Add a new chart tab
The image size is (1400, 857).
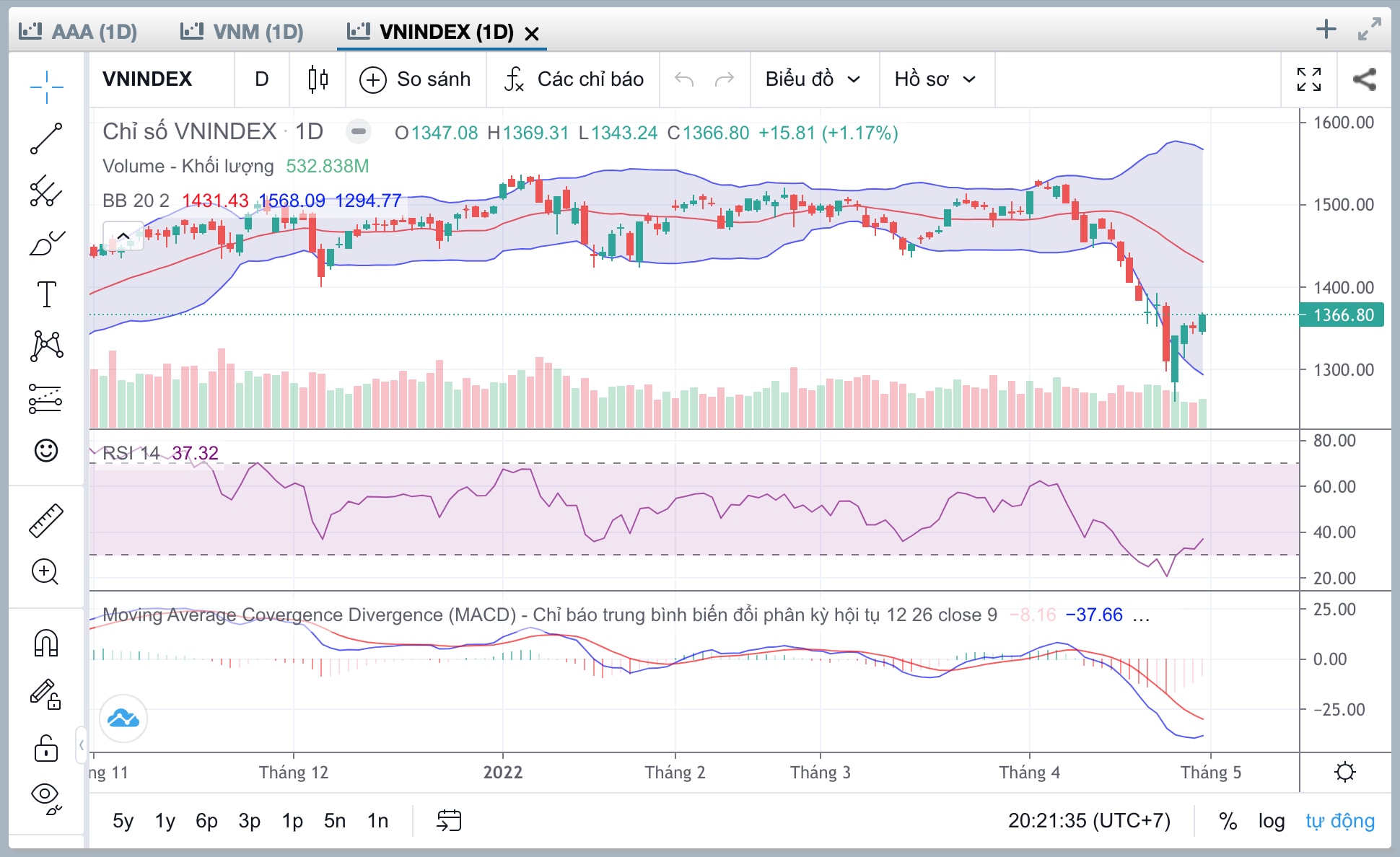point(1326,30)
